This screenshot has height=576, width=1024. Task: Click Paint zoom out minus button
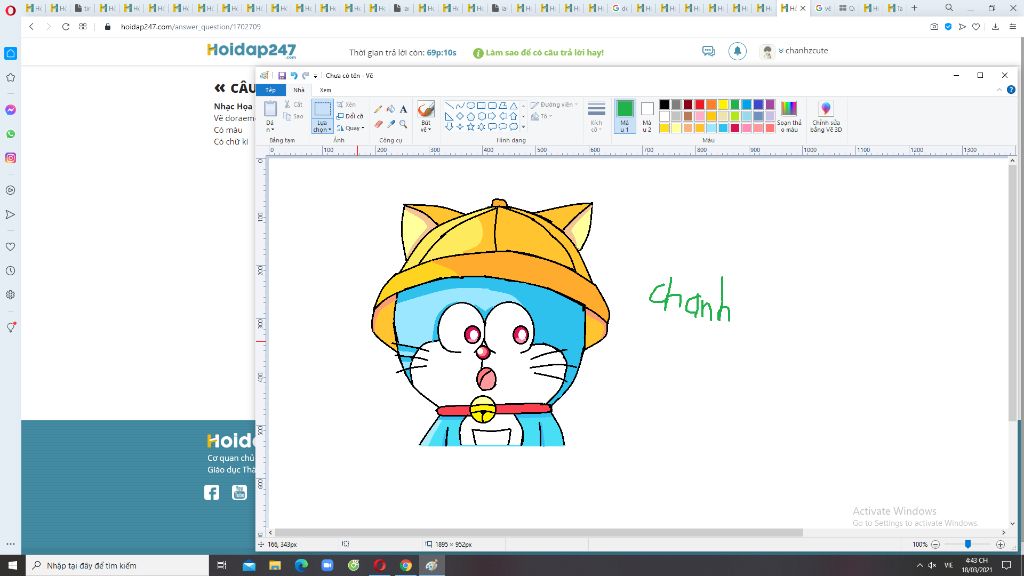935,544
